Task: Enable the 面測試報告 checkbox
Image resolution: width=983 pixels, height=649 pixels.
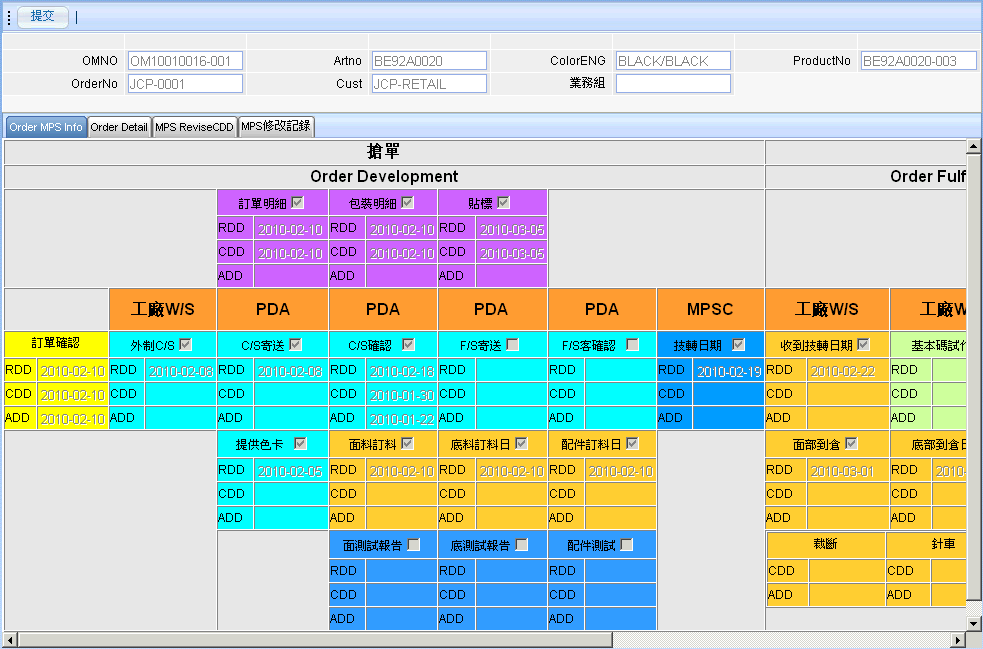Action: [x=414, y=544]
